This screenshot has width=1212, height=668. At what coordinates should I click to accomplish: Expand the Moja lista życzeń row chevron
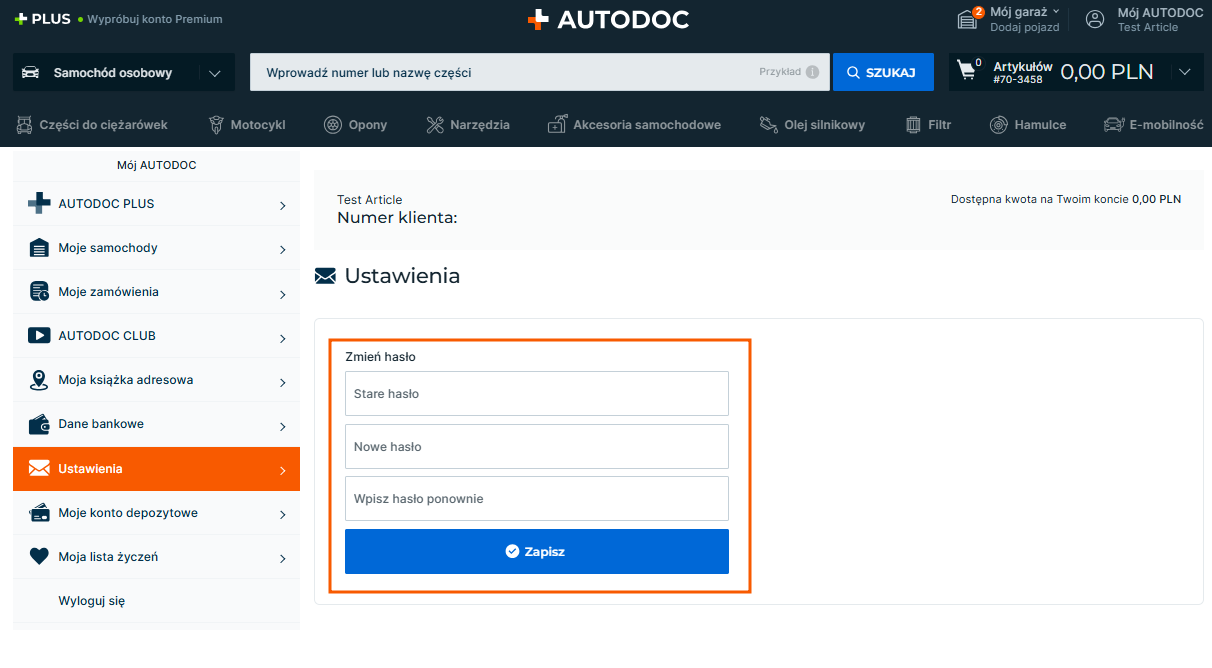pyautogui.click(x=283, y=559)
